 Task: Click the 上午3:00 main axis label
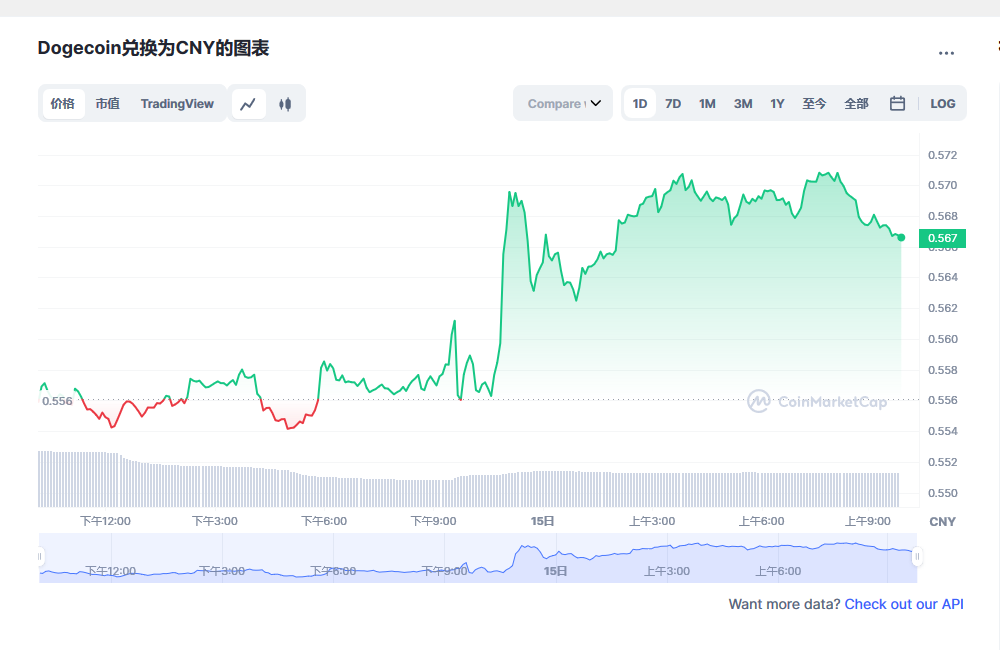[652, 521]
